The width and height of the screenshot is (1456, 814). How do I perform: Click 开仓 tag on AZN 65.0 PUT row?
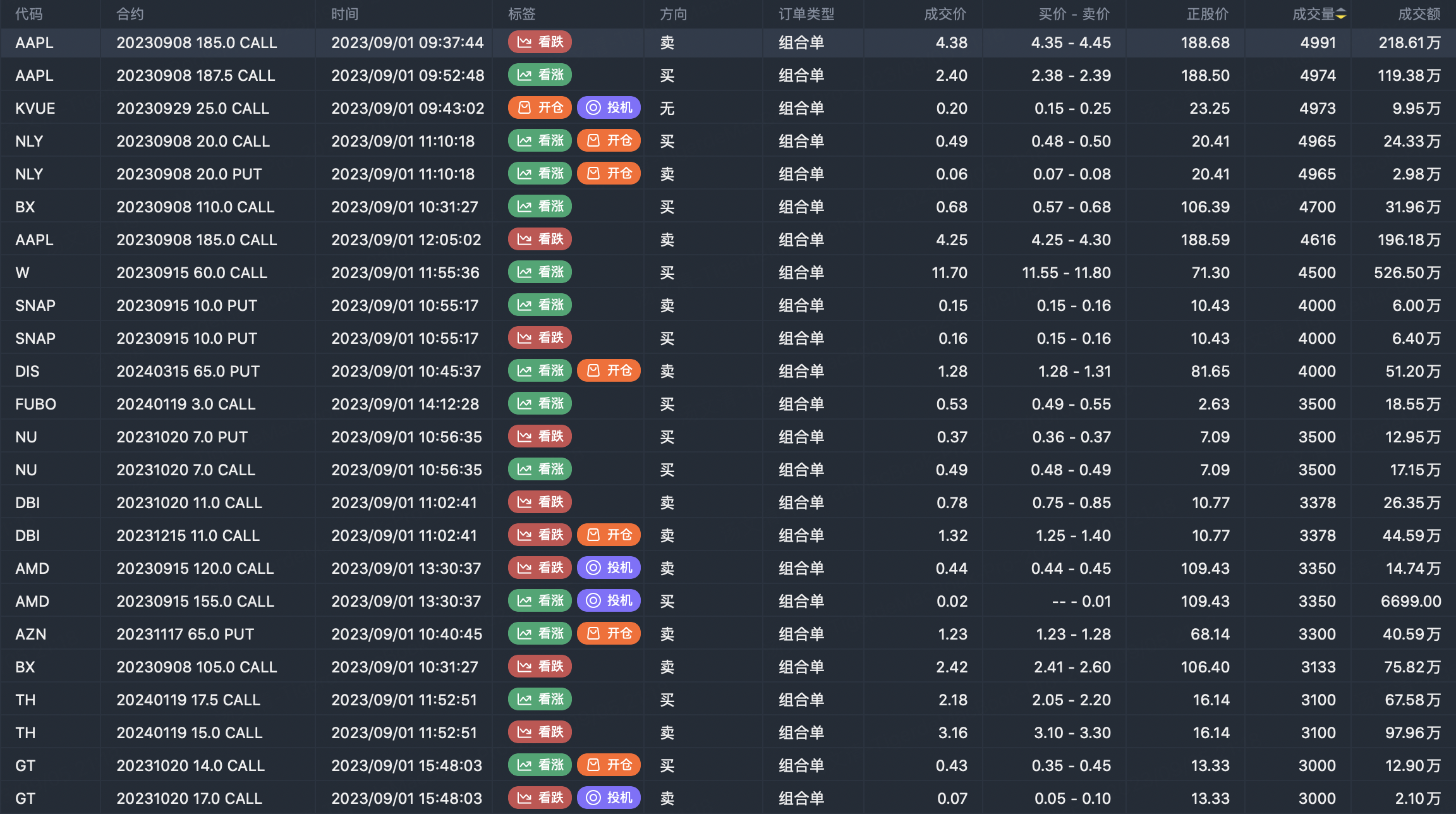click(609, 634)
